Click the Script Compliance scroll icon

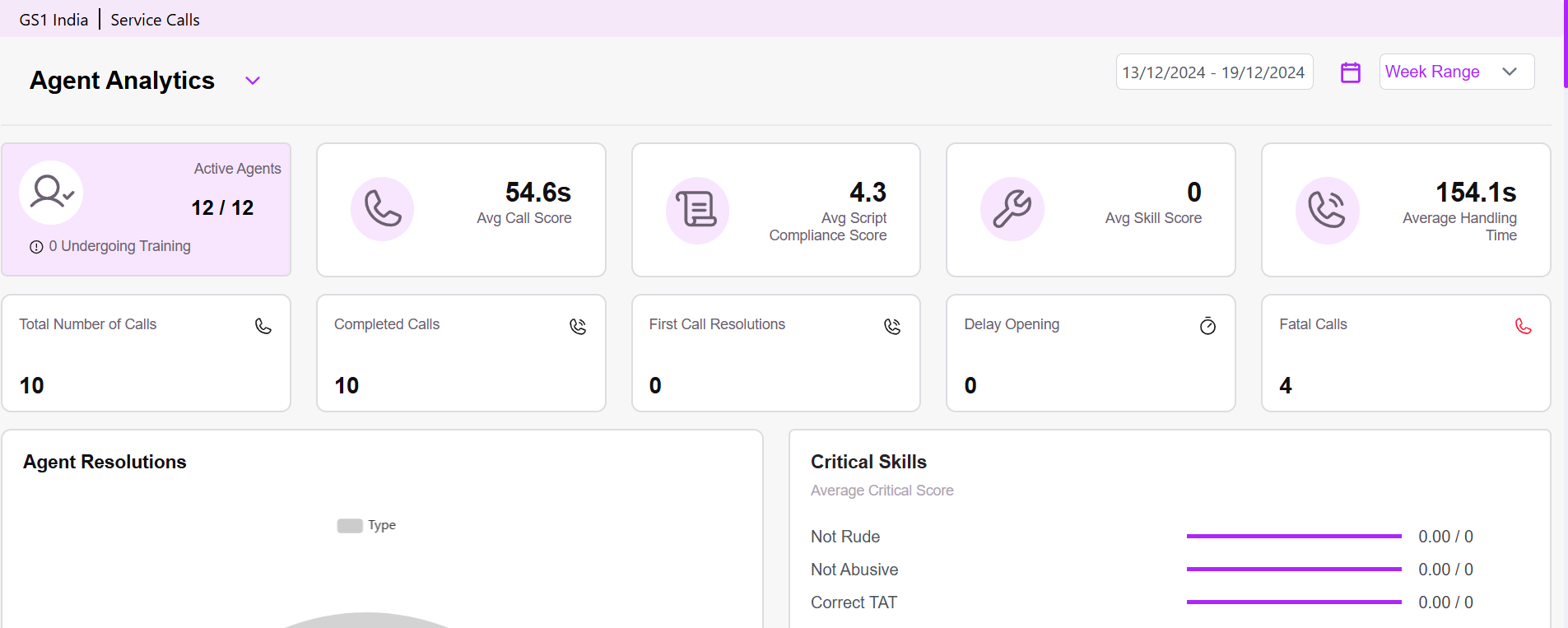click(697, 210)
